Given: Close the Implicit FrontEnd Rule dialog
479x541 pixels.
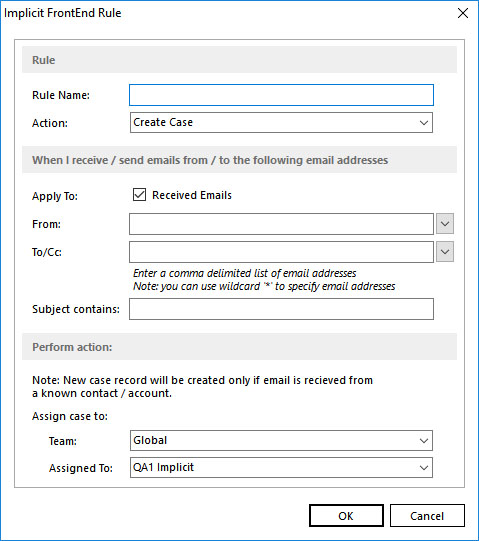Looking at the screenshot, I should point(463,13).
